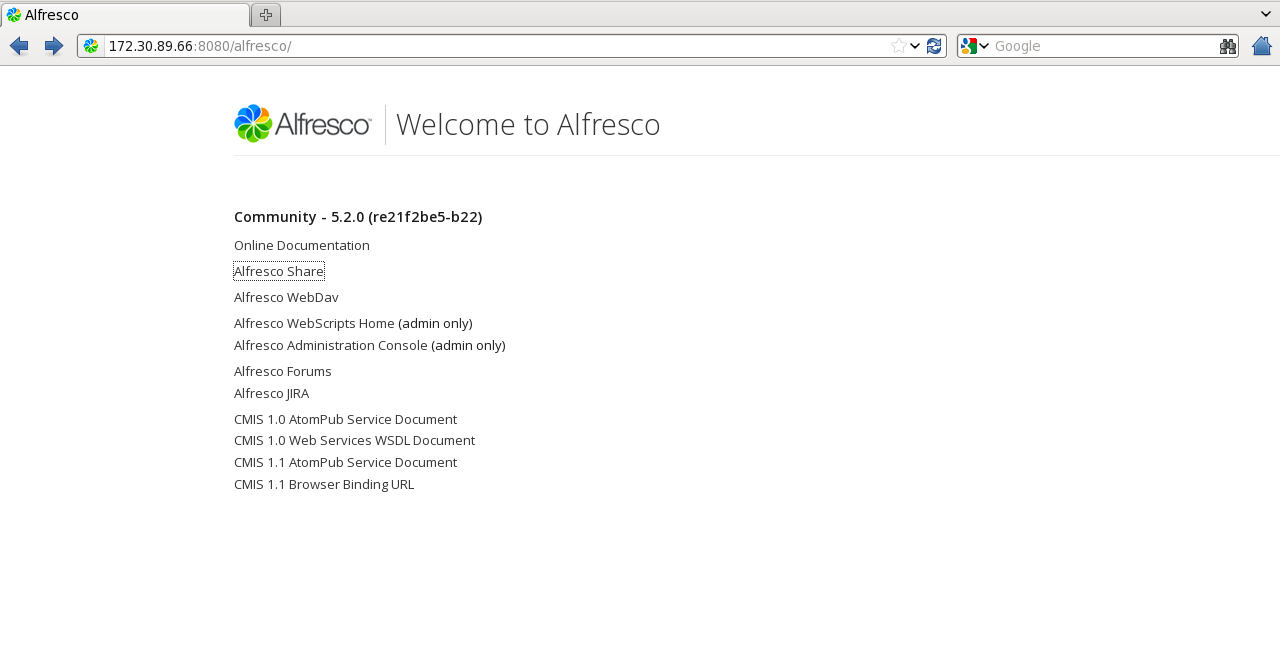Open Alfresco Administration Console link
The image size is (1280, 664).
pyautogui.click(x=331, y=345)
